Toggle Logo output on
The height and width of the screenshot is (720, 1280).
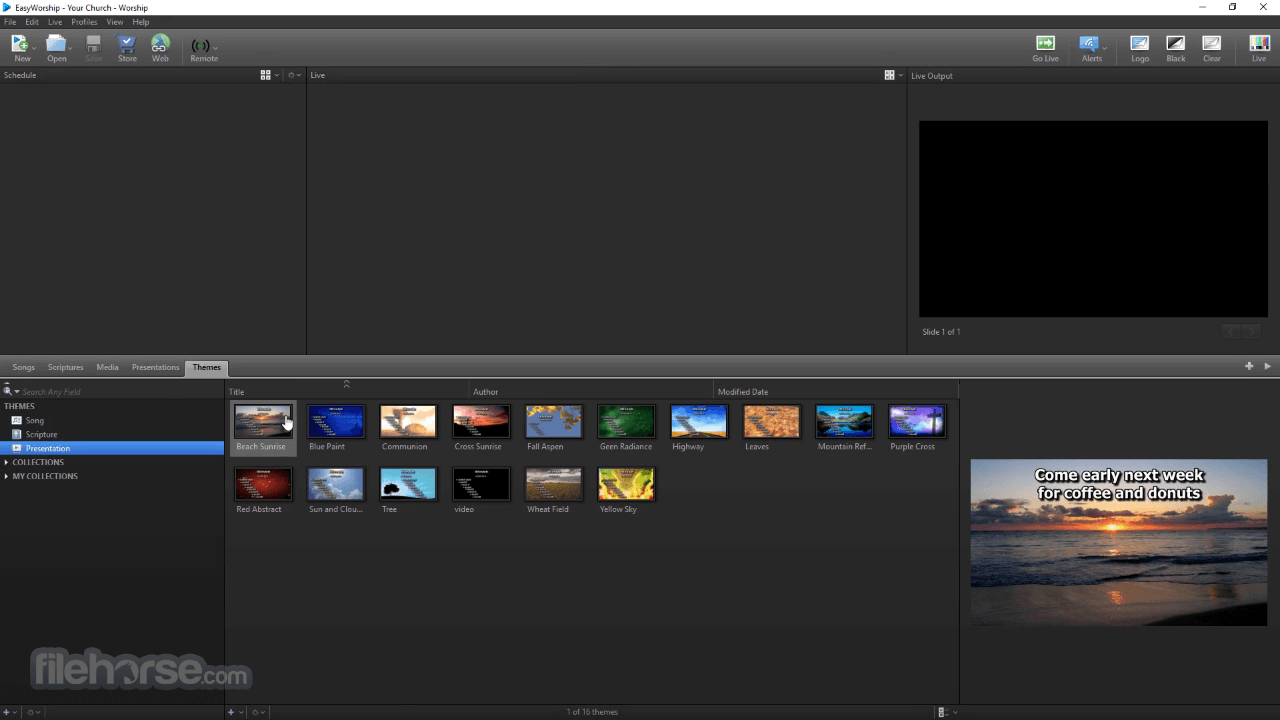(x=1140, y=43)
